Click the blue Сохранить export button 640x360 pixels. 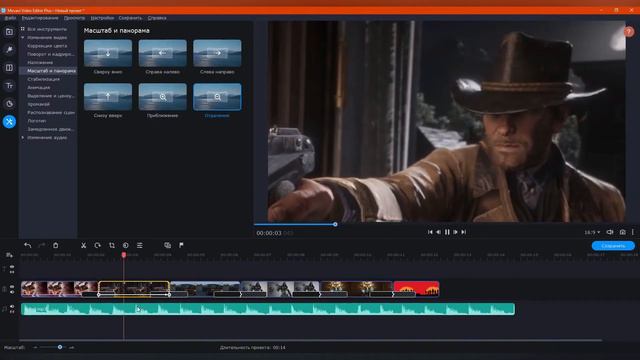613,246
